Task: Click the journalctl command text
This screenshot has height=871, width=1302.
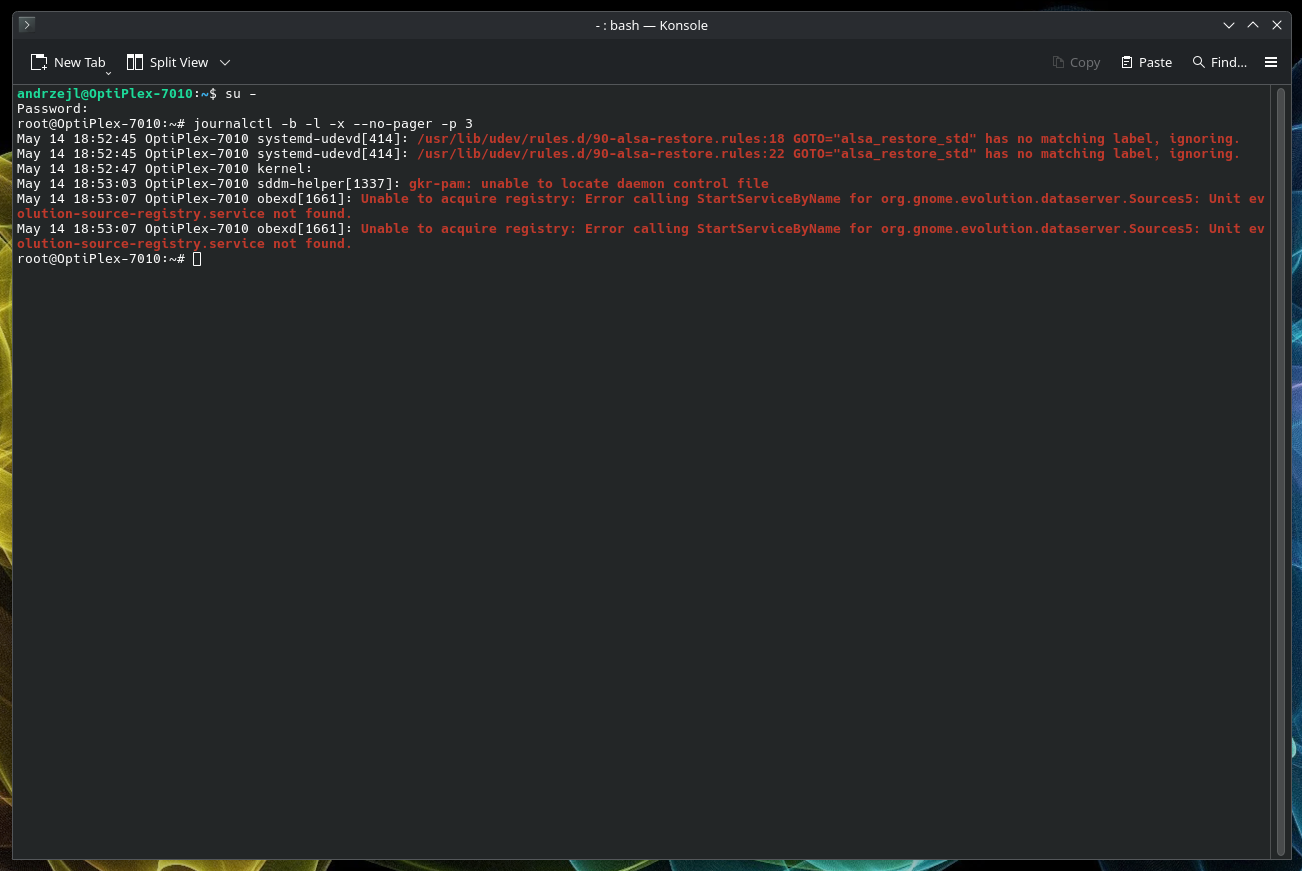Action: [333, 124]
